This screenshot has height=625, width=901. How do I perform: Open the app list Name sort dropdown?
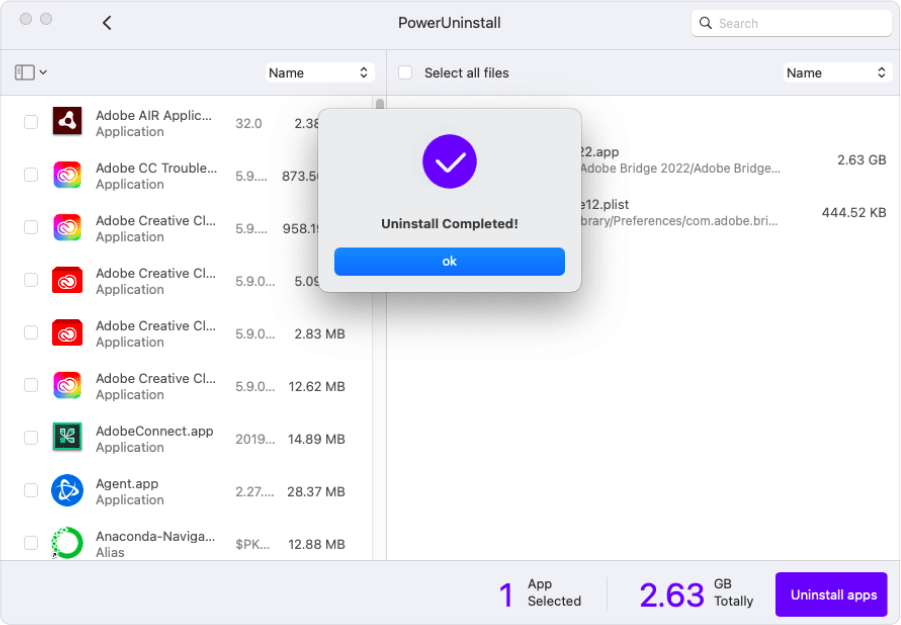319,73
